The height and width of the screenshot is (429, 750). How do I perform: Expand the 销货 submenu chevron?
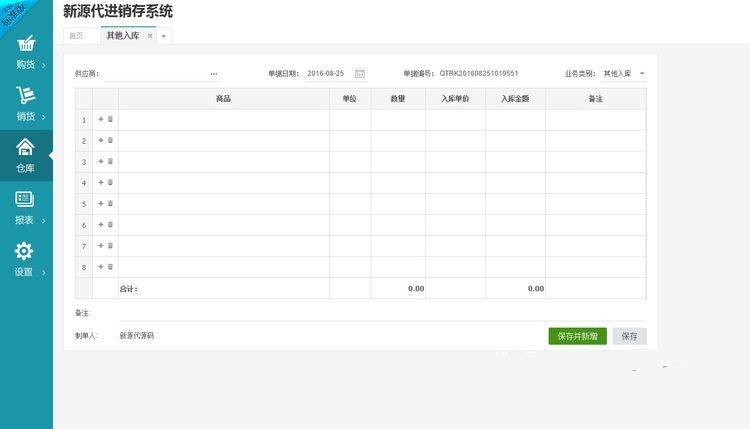(x=44, y=117)
